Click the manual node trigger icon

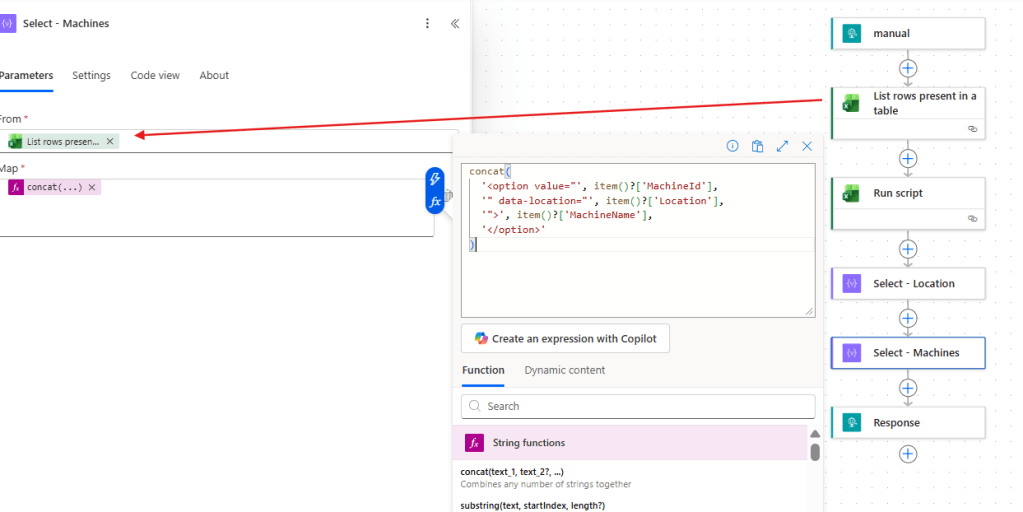(x=851, y=33)
